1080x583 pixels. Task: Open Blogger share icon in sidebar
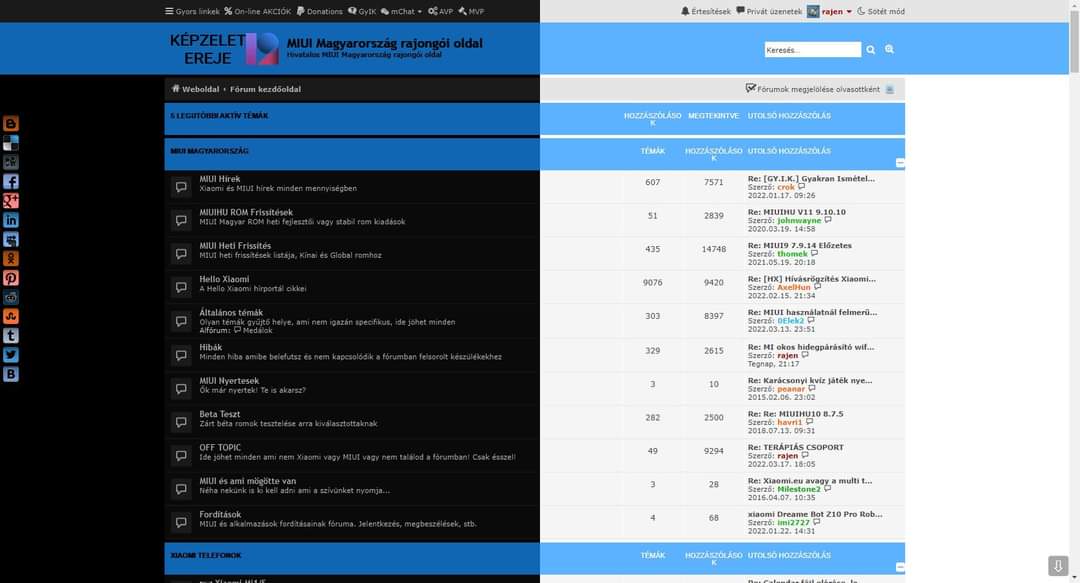(10, 123)
